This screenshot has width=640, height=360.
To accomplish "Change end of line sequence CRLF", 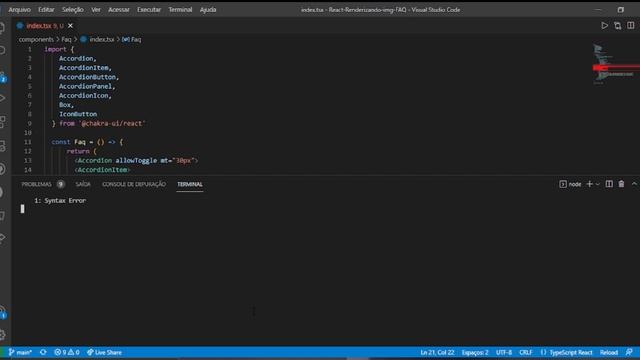I will click(x=526, y=352).
